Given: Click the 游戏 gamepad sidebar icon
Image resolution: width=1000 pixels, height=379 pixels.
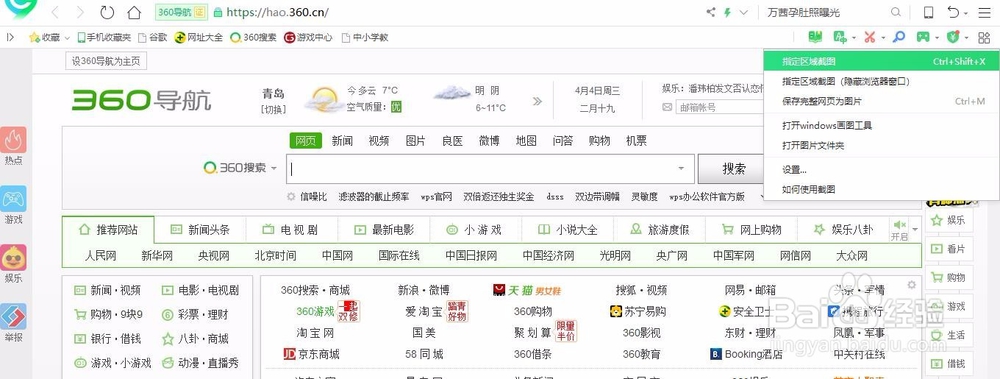Looking at the screenshot, I should click(13, 198).
